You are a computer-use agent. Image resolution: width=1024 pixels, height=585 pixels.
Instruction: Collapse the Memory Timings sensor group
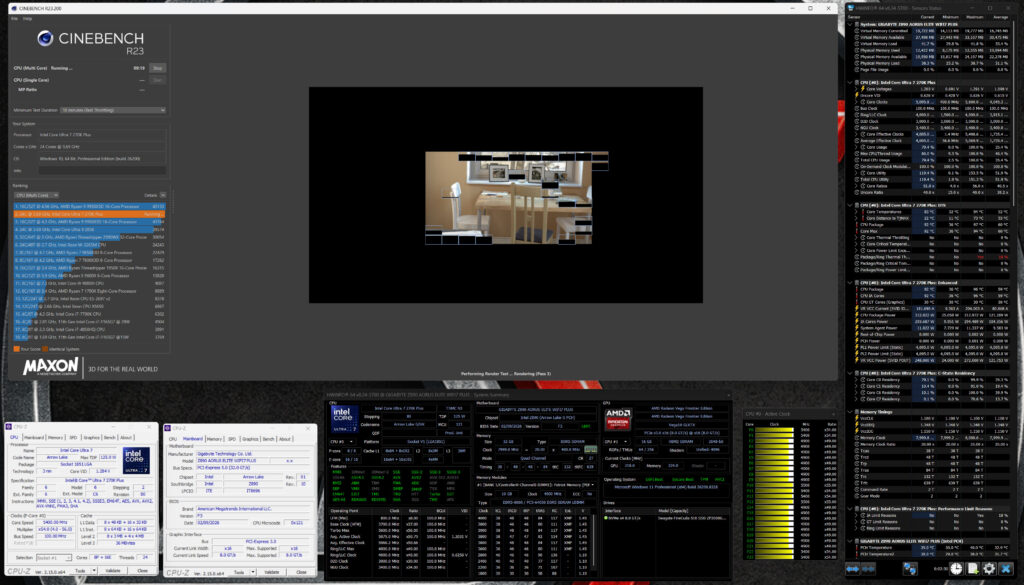click(850, 412)
